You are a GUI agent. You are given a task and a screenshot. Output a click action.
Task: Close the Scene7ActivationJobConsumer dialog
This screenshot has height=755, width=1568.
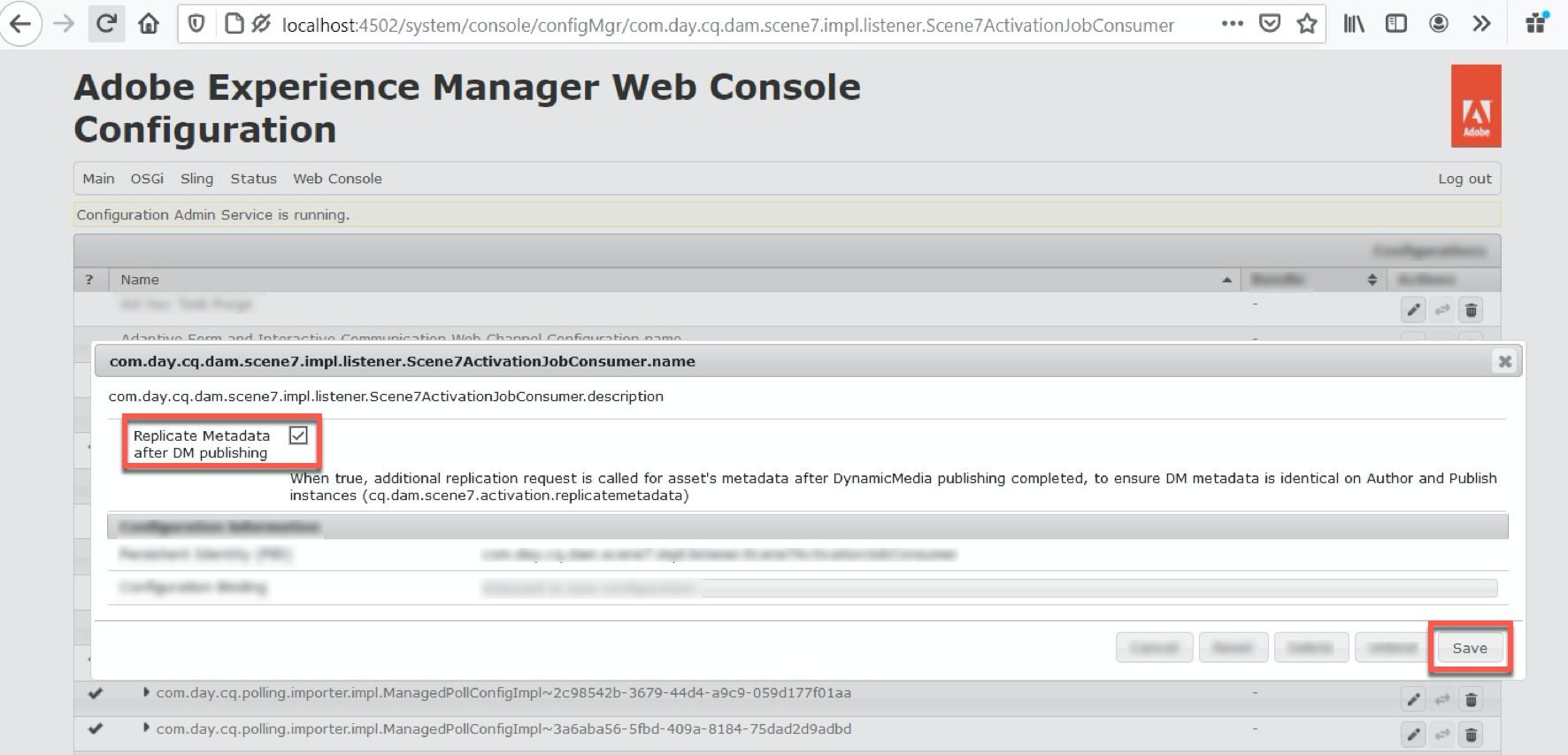[x=1504, y=361]
